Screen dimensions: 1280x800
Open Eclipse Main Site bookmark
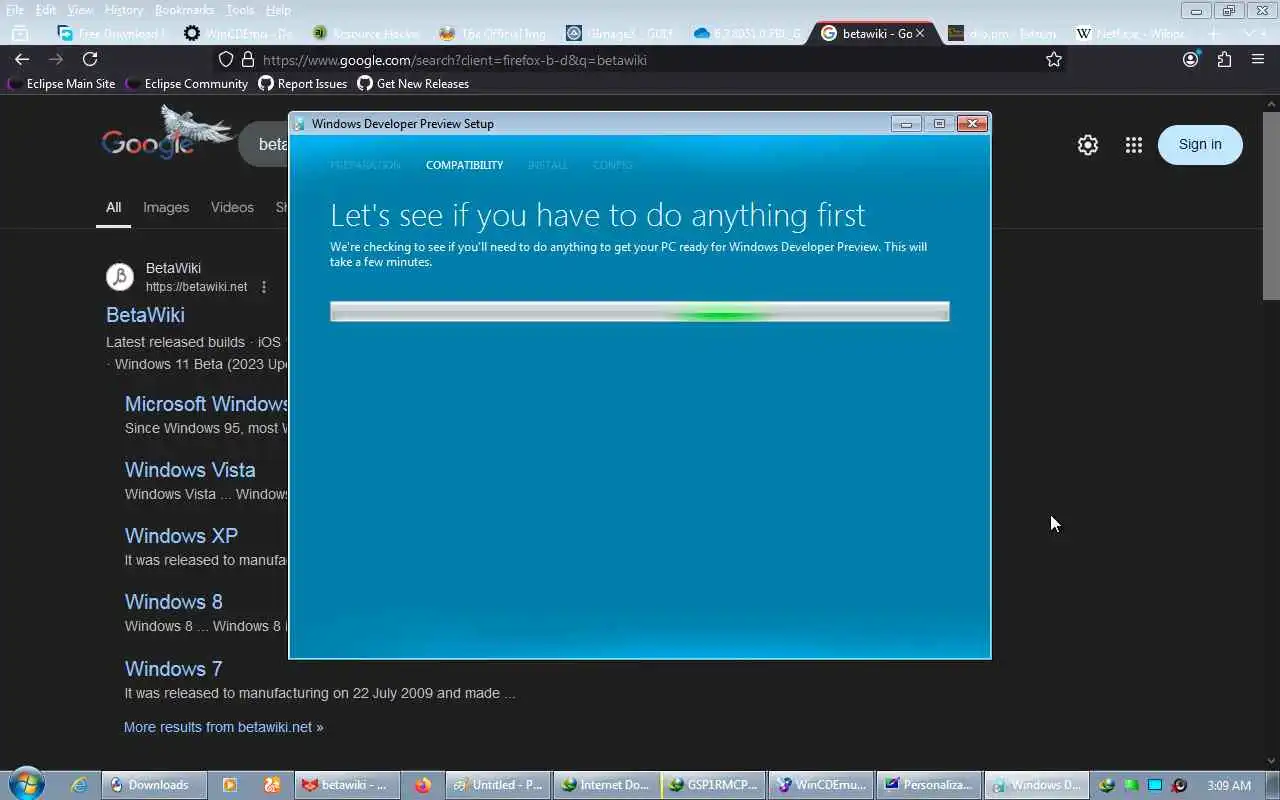pos(61,84)
